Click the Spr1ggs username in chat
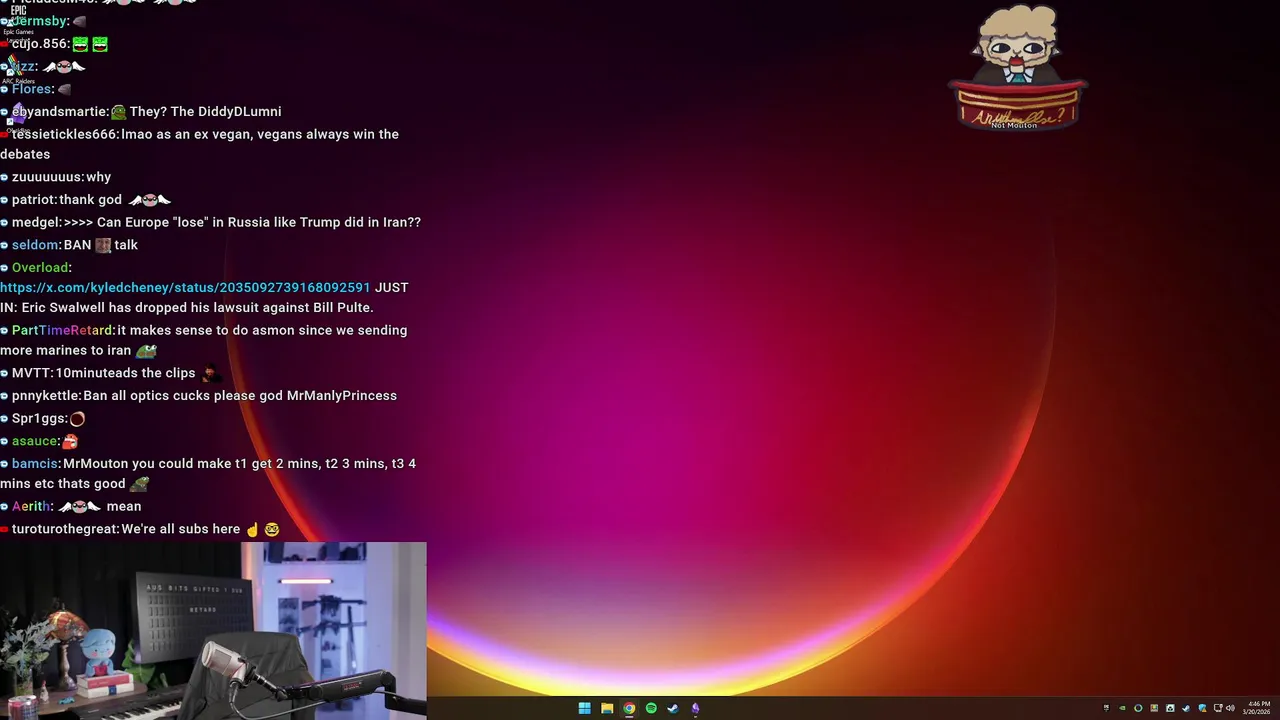 tap(39, 419)
